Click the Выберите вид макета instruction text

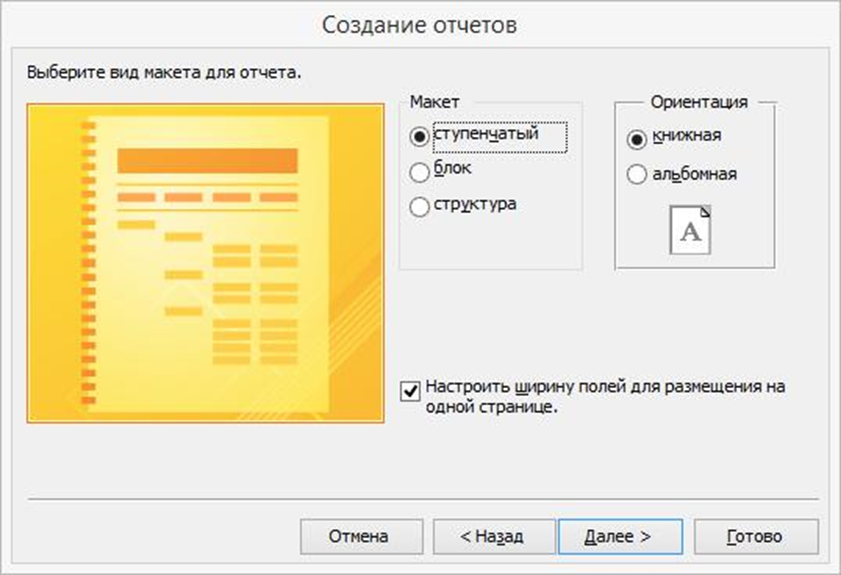click(164, 72)
